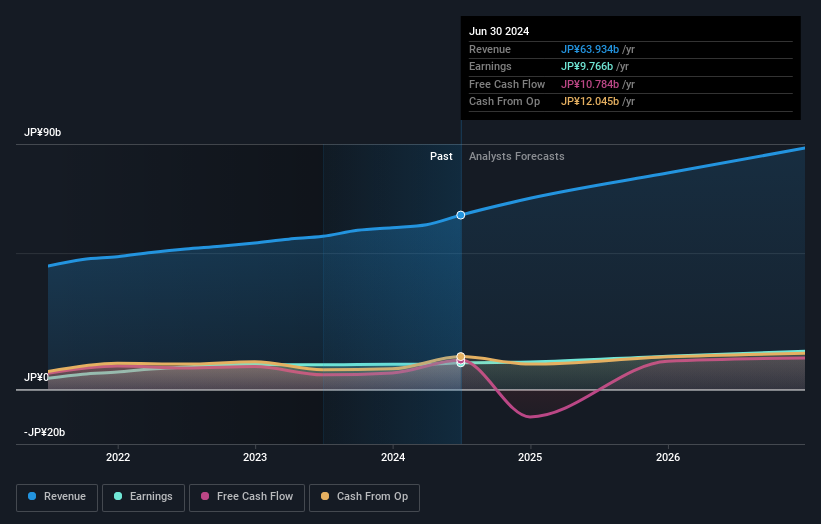The image size is (821, 524).
Task: Click the 2022 x-axis label
Action: 118,457
